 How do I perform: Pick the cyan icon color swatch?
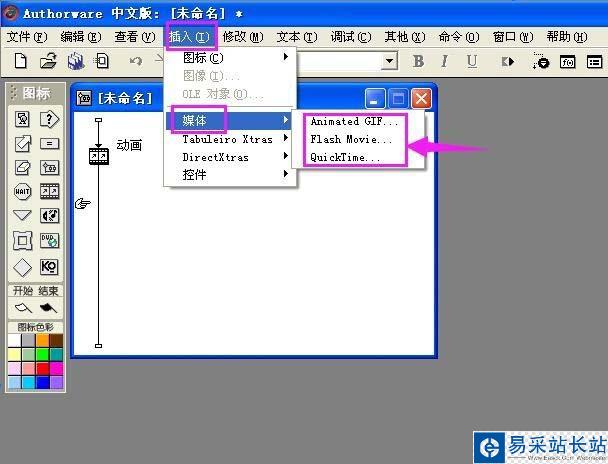(28, 383)
